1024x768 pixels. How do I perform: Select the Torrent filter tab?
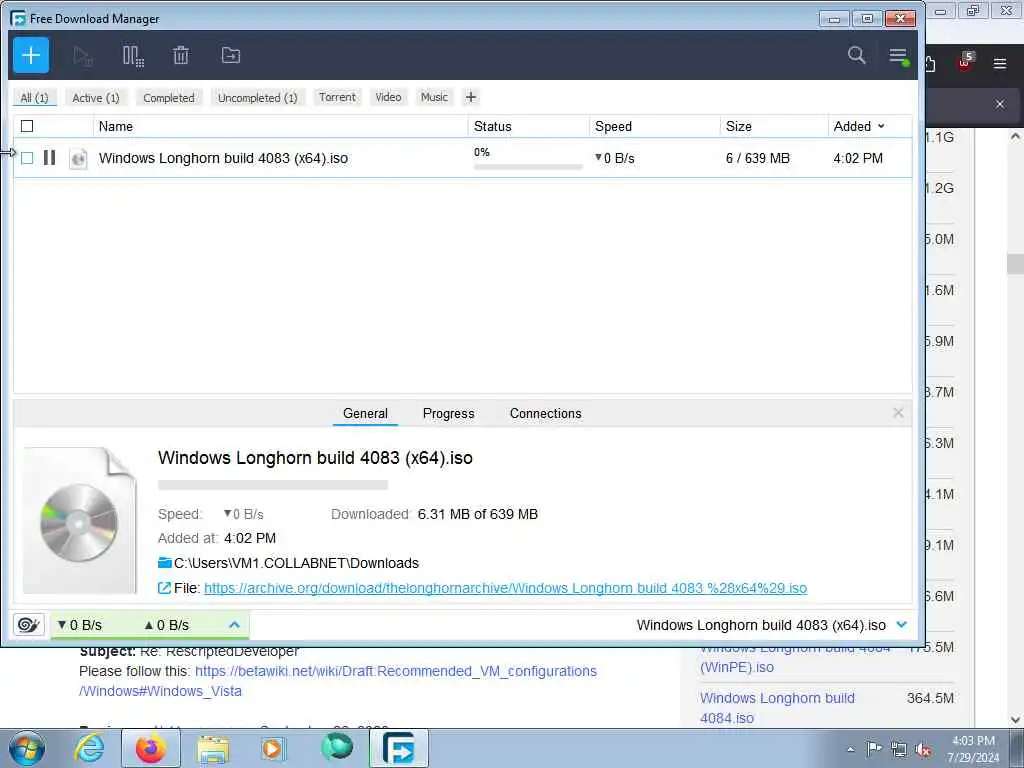tap(338, 97)
